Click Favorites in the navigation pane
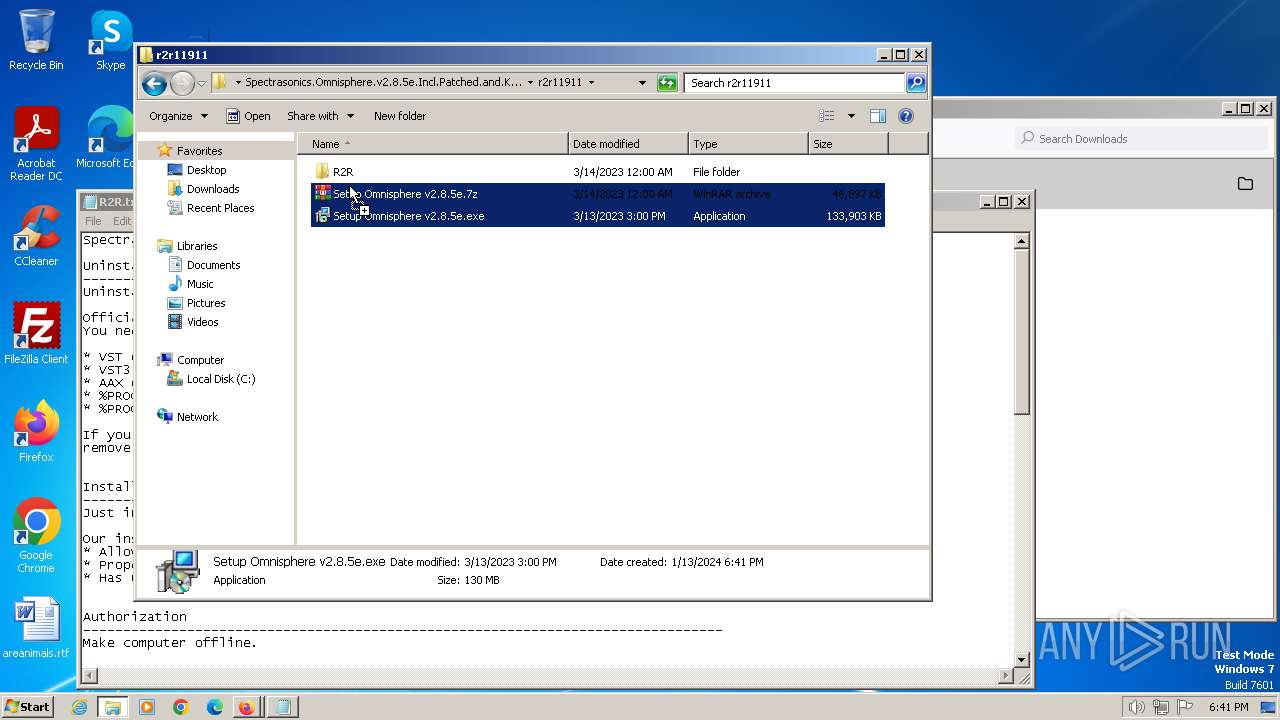Viewport: 1280px width, 720px height. click(x=199, y=151)
